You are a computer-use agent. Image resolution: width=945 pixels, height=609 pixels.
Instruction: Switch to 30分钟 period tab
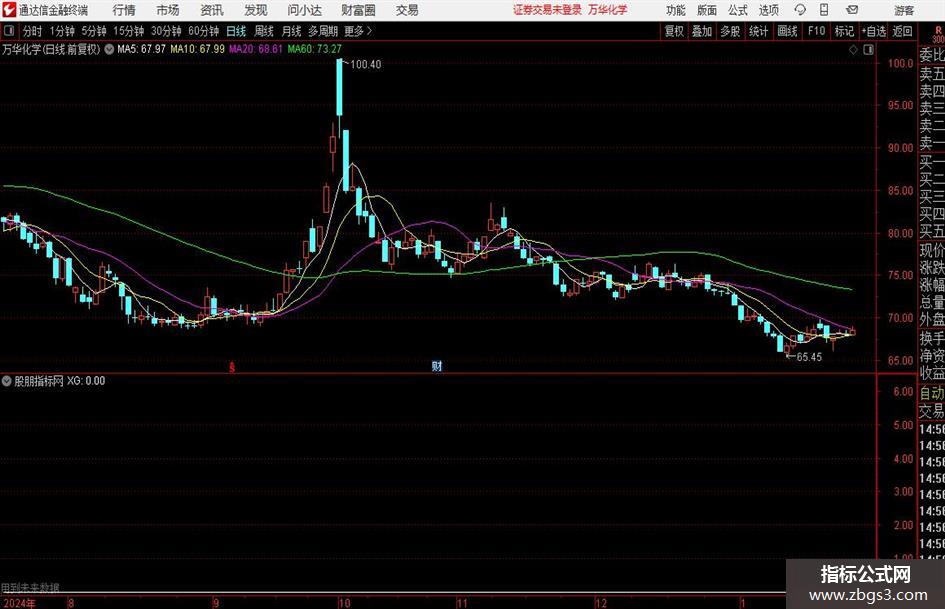[166, 31]
